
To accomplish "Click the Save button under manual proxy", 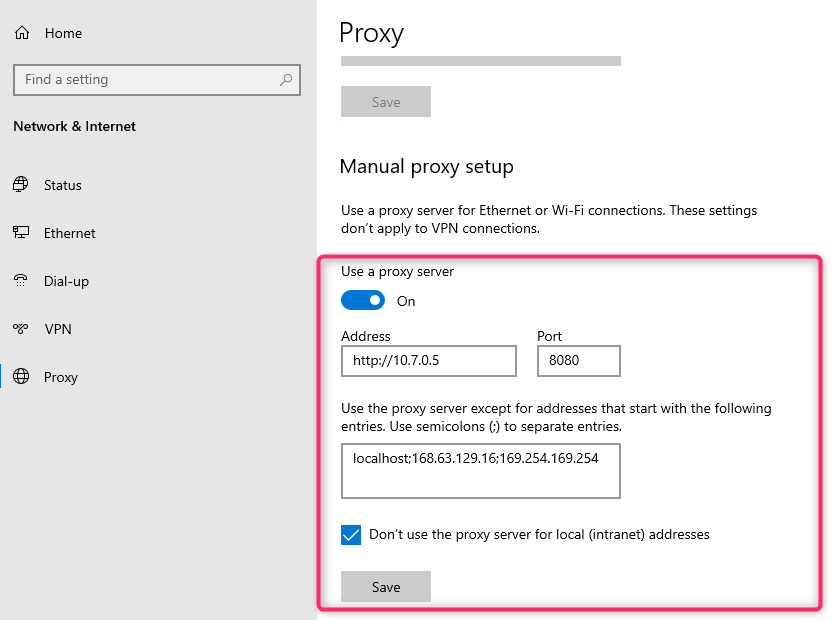I will point(386,587).
